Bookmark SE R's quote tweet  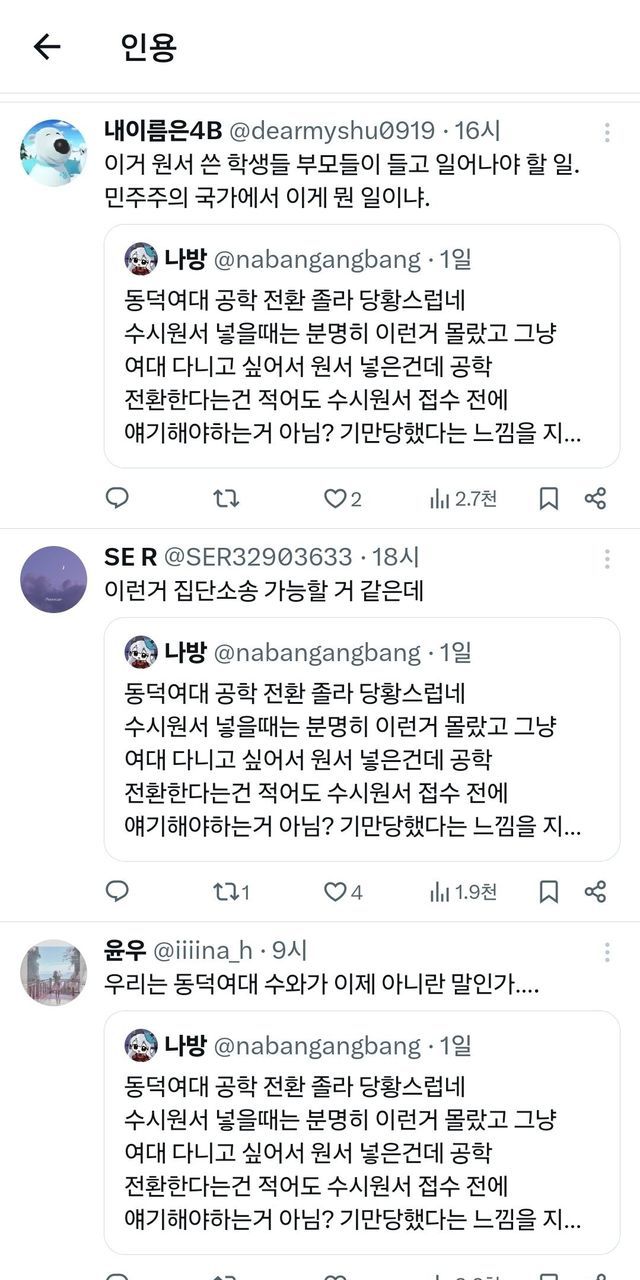pyautogui.click(x=549, y=891)
